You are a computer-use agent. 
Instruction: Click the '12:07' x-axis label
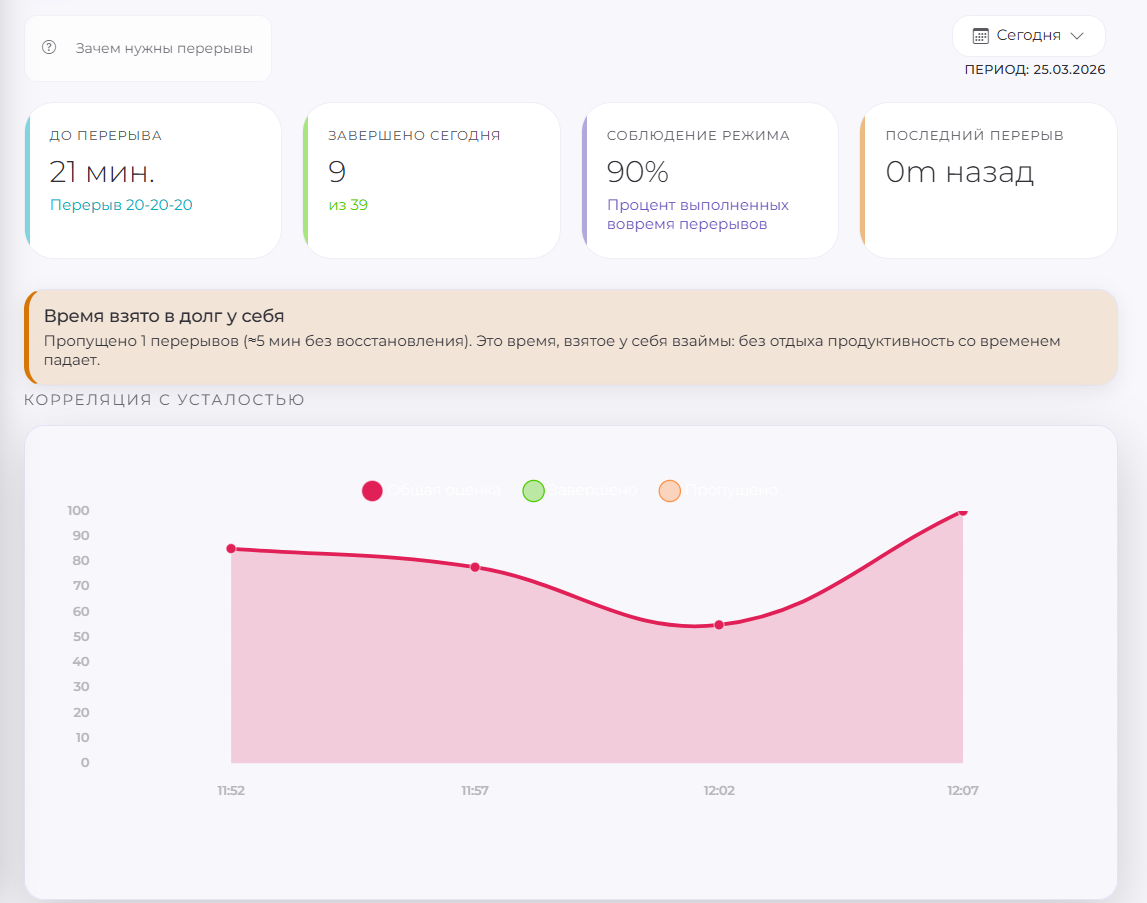(x=963, y=790)
